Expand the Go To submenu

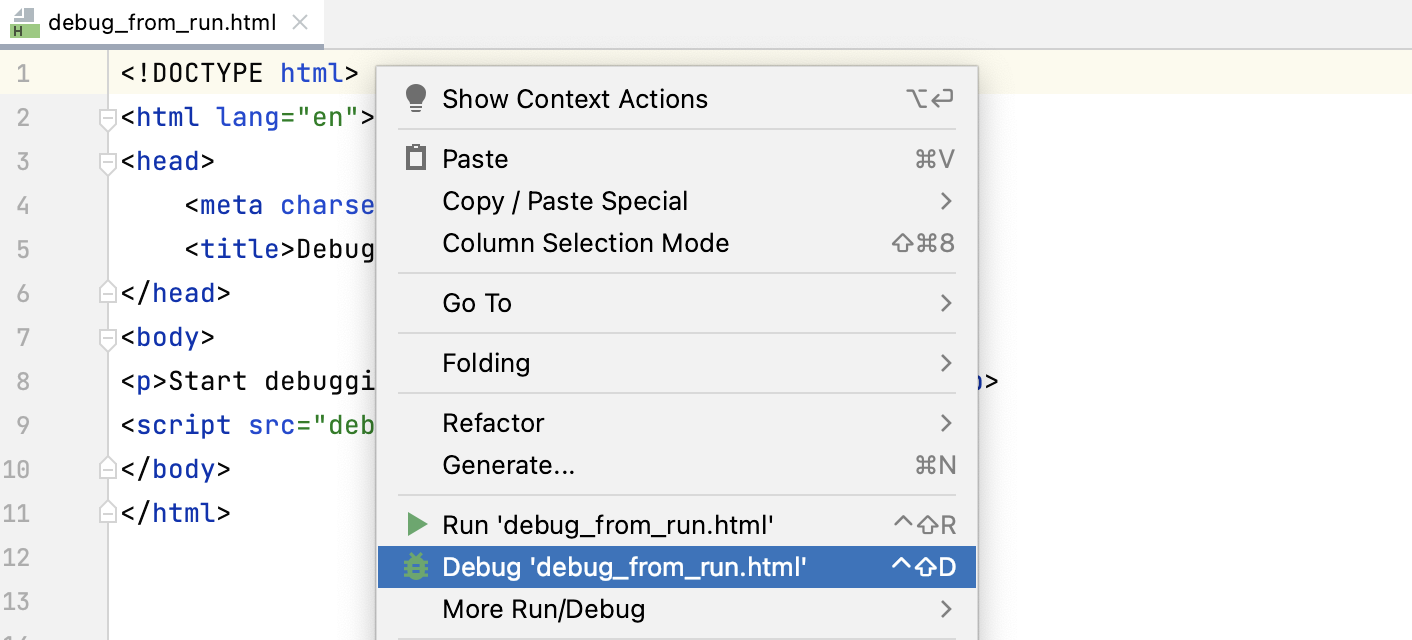point(477,303)
